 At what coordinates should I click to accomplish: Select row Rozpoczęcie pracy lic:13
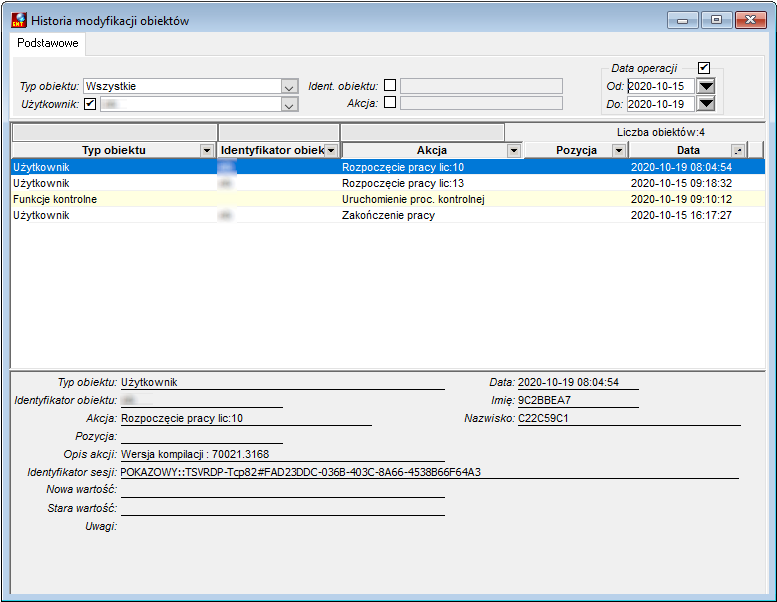(388, 183)
